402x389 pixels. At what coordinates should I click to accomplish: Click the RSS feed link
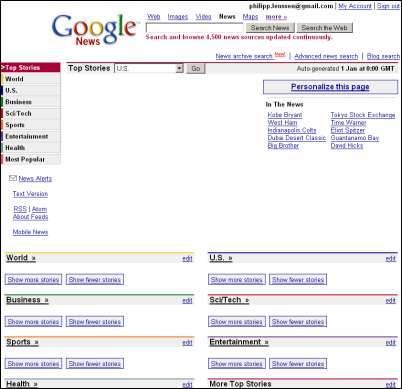20,209
